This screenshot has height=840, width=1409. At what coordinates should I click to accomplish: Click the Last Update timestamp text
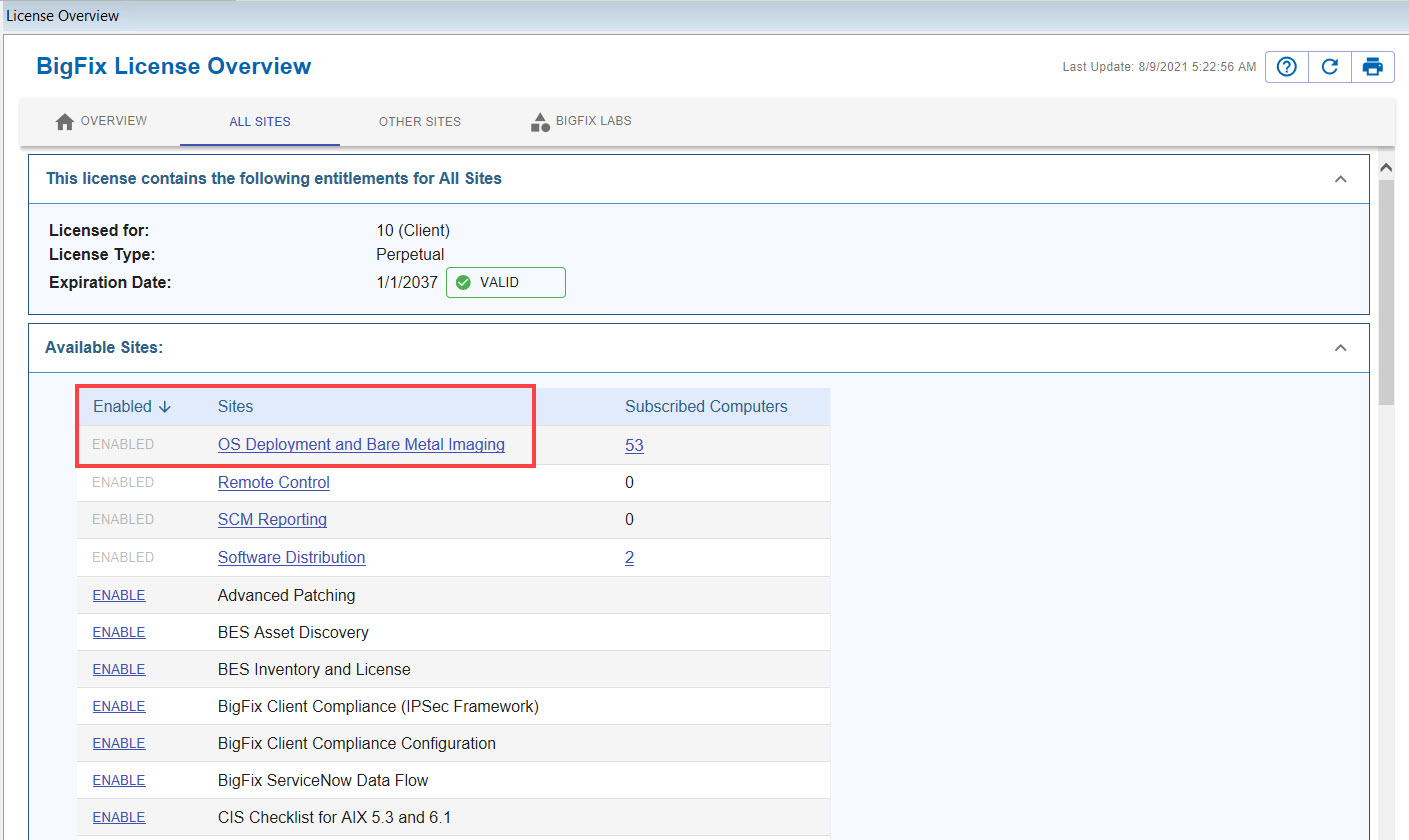(1159, 67)
